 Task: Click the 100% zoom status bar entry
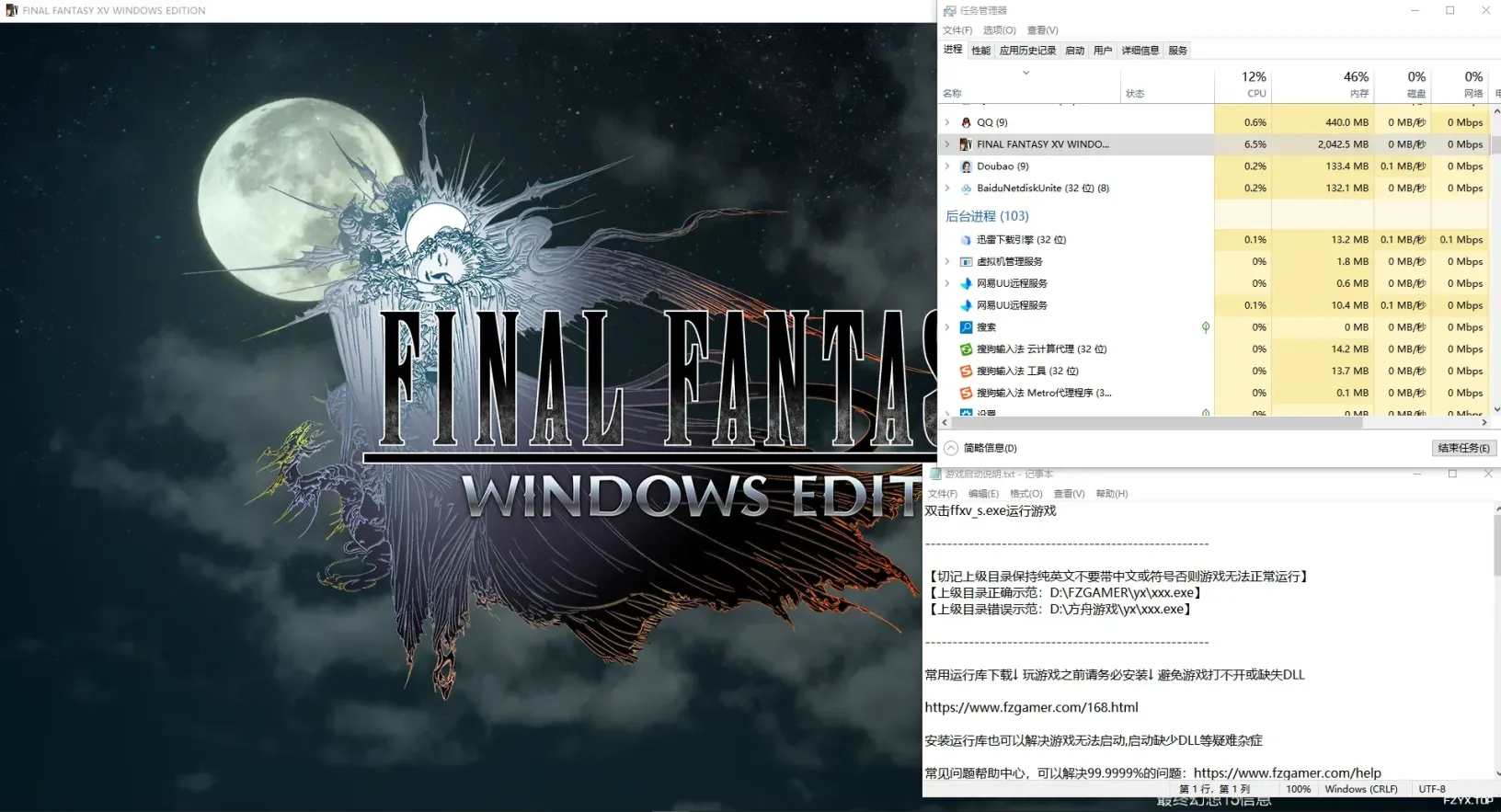tap(1298, 789)
